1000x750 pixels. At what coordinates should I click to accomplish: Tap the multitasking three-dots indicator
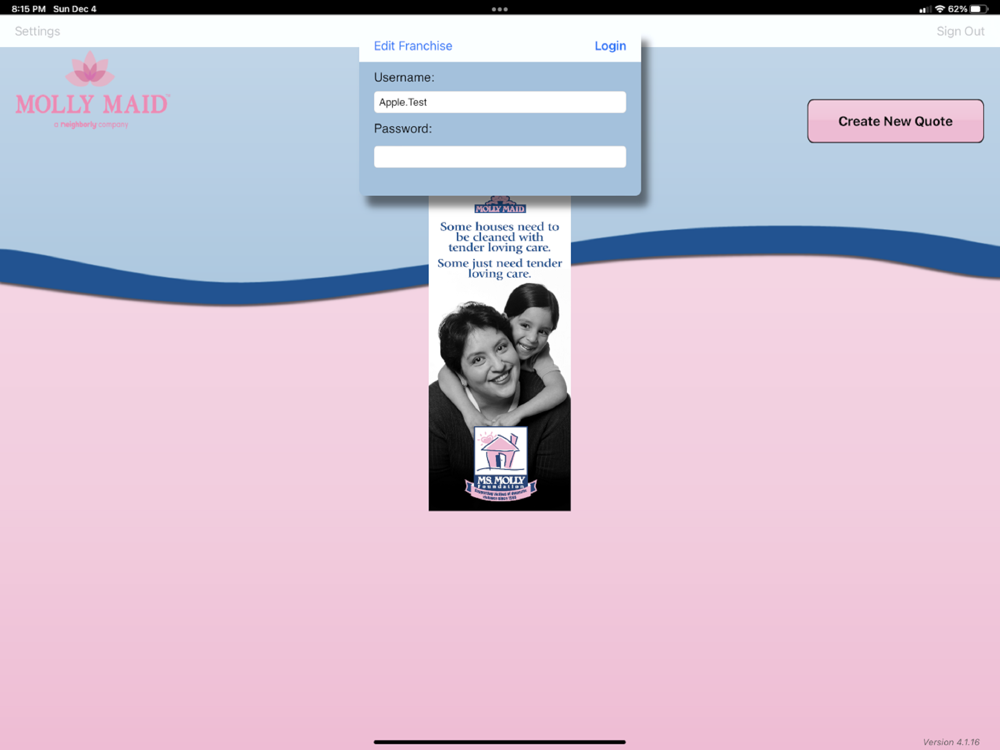(500, 9)
